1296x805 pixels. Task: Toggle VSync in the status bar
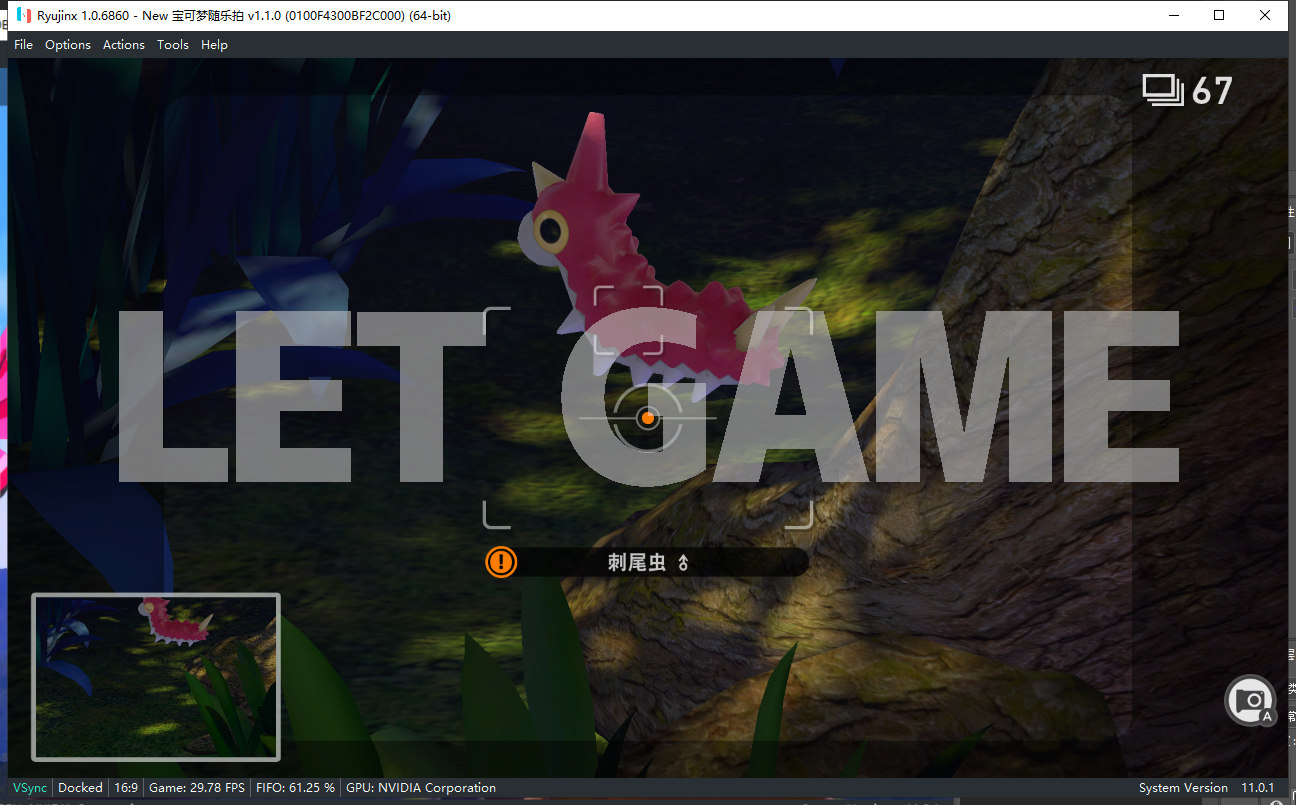coord(30,788)
